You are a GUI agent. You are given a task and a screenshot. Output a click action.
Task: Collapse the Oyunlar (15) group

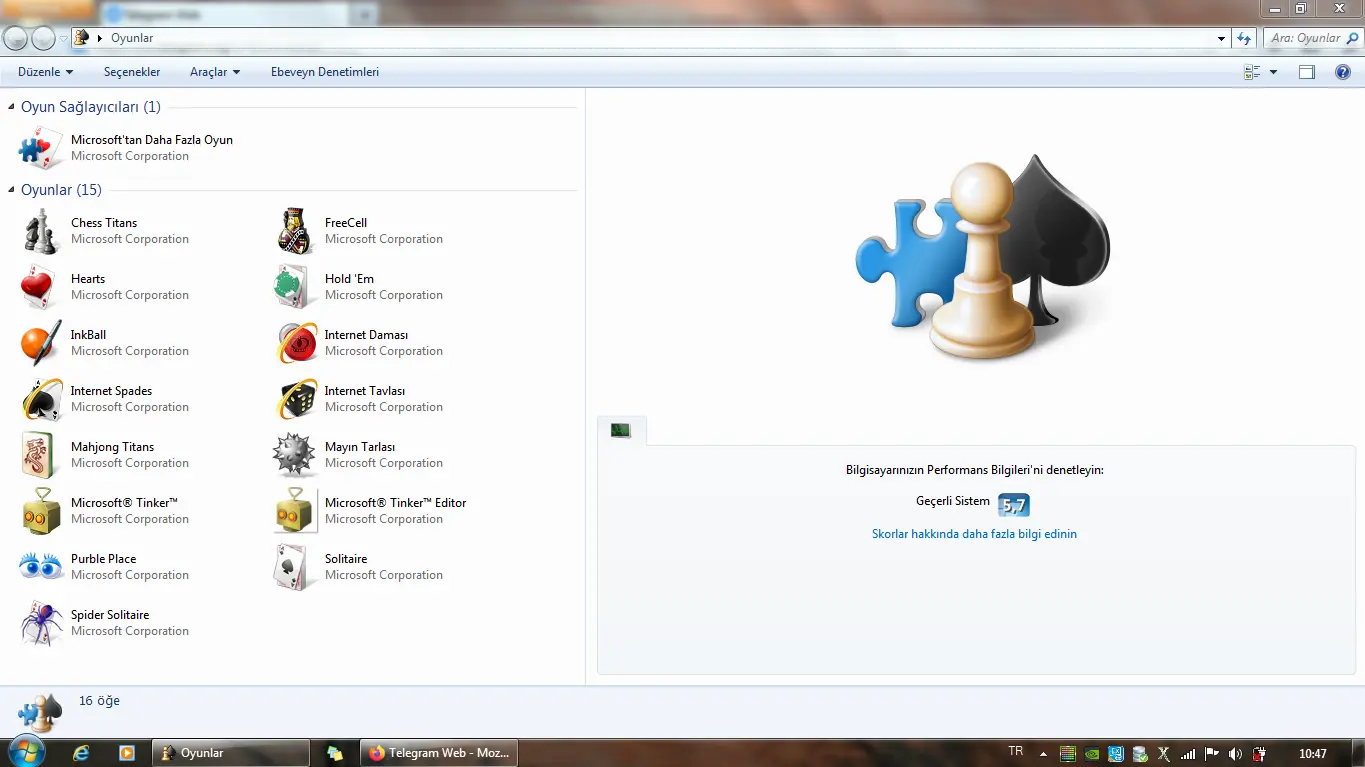coord(11,190)
